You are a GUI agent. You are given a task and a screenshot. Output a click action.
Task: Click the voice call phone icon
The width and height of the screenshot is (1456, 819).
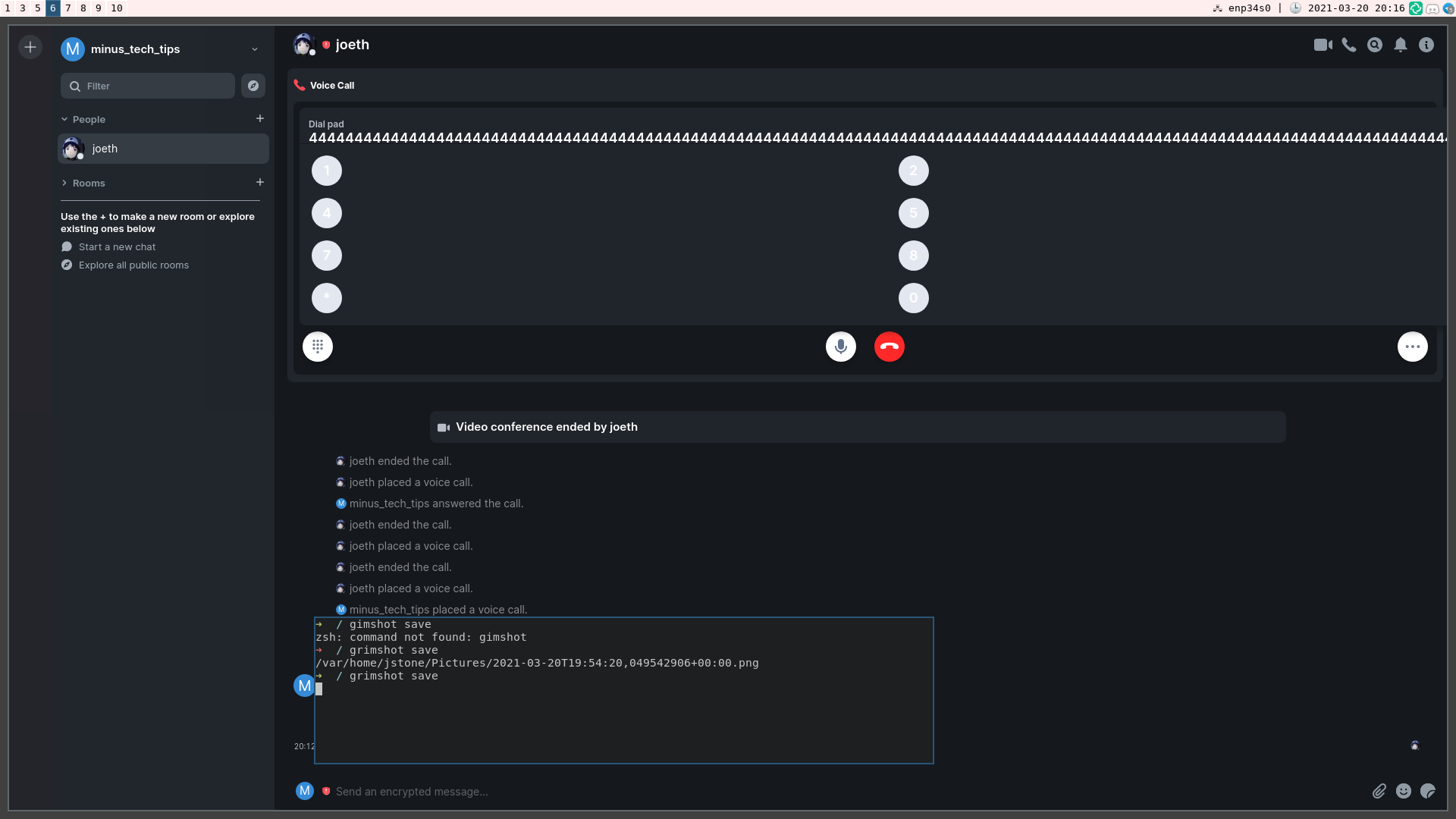pyautogui.click(x=1348, y=45)
